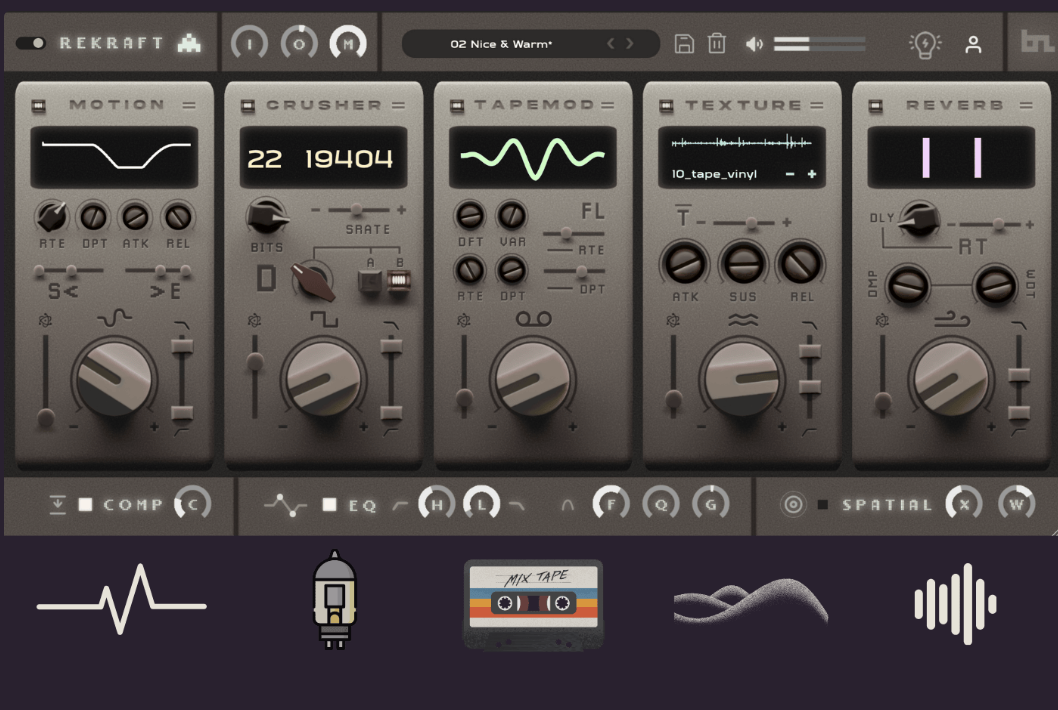Toggle the SPATIAL section checkbox

point(822,505)
